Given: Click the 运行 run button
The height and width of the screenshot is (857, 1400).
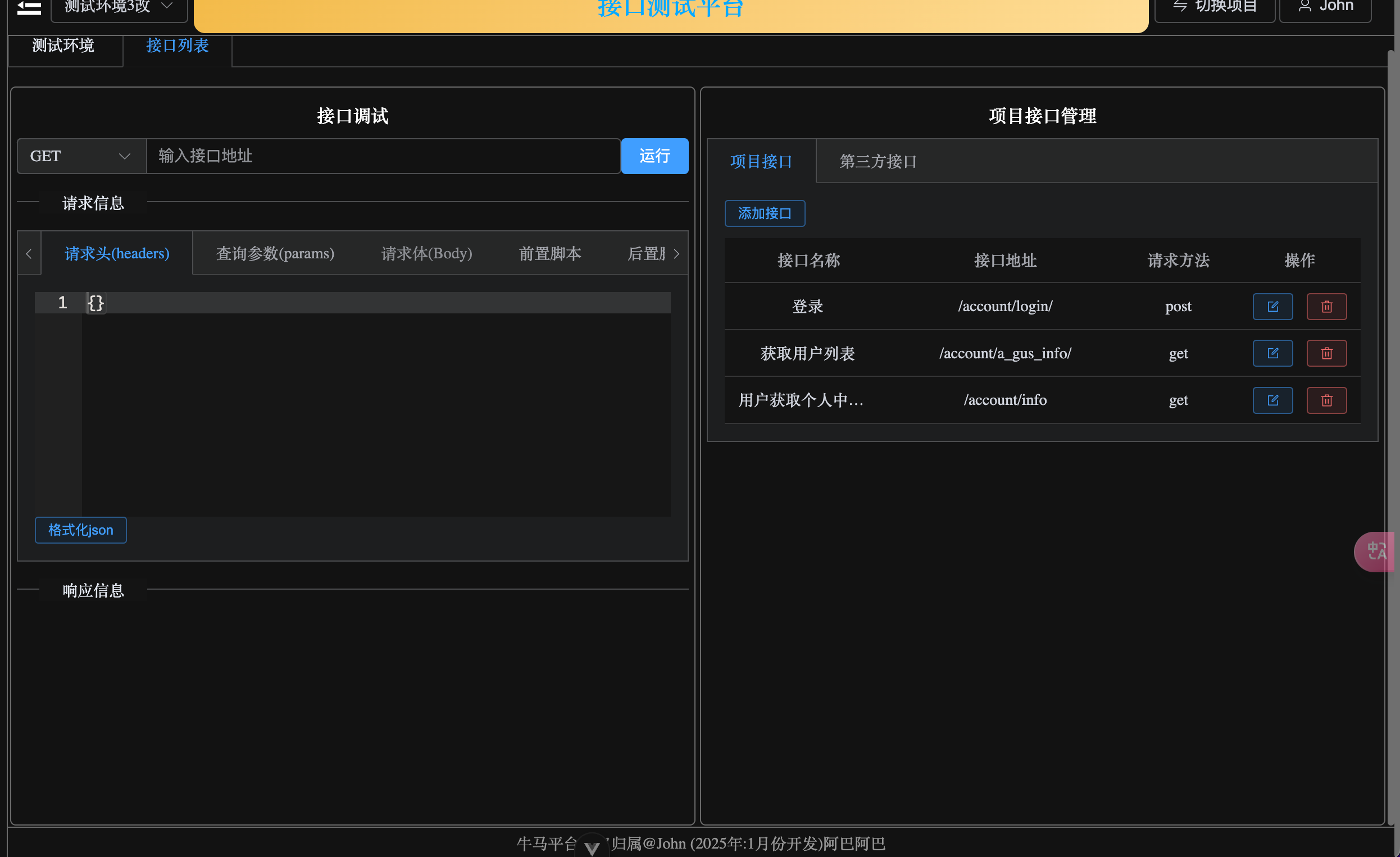Looking at the screenshot, I should pyautogui.click(x=654, y=156).
